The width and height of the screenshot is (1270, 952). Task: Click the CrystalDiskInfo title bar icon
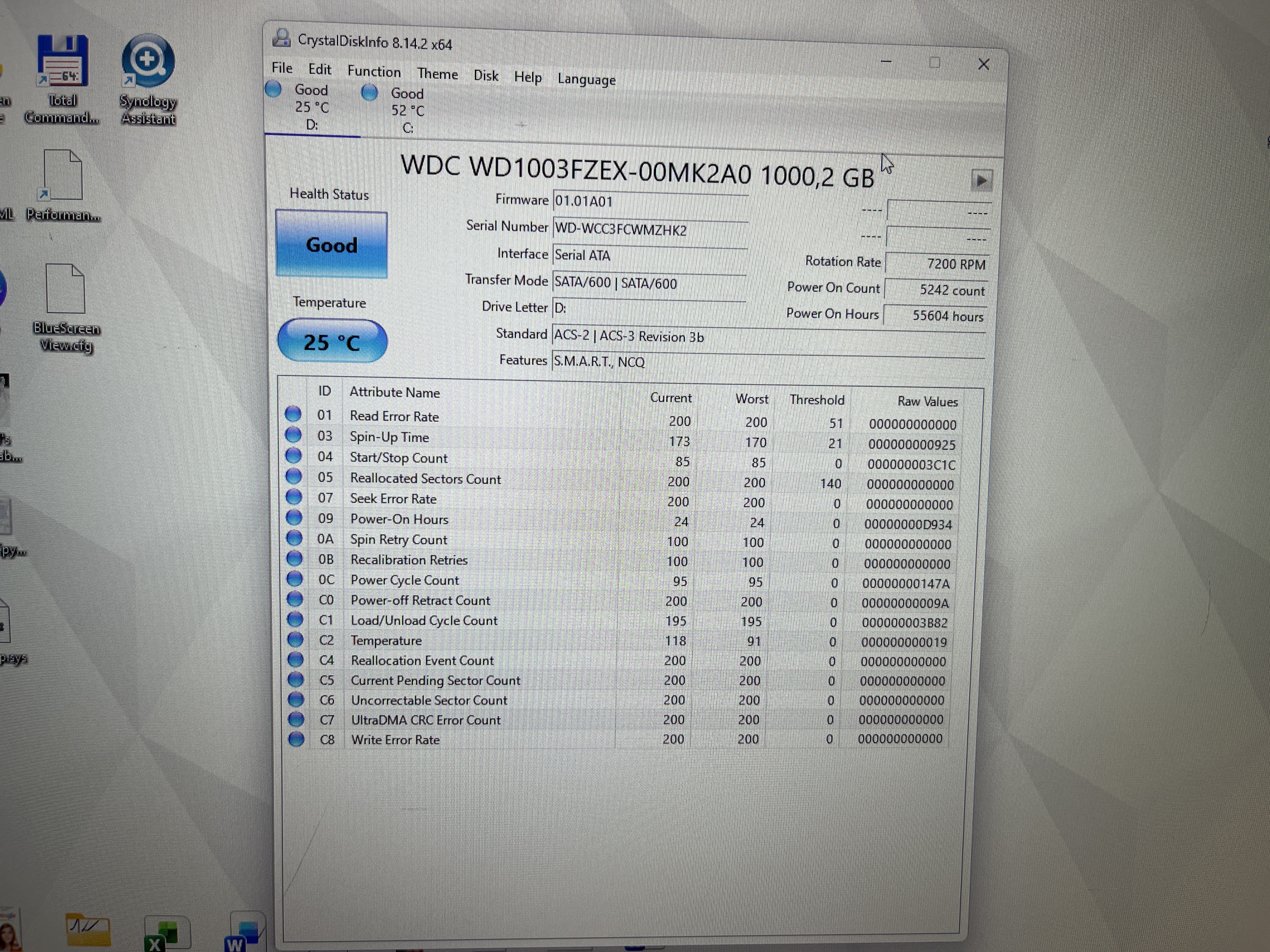[281, 38]
